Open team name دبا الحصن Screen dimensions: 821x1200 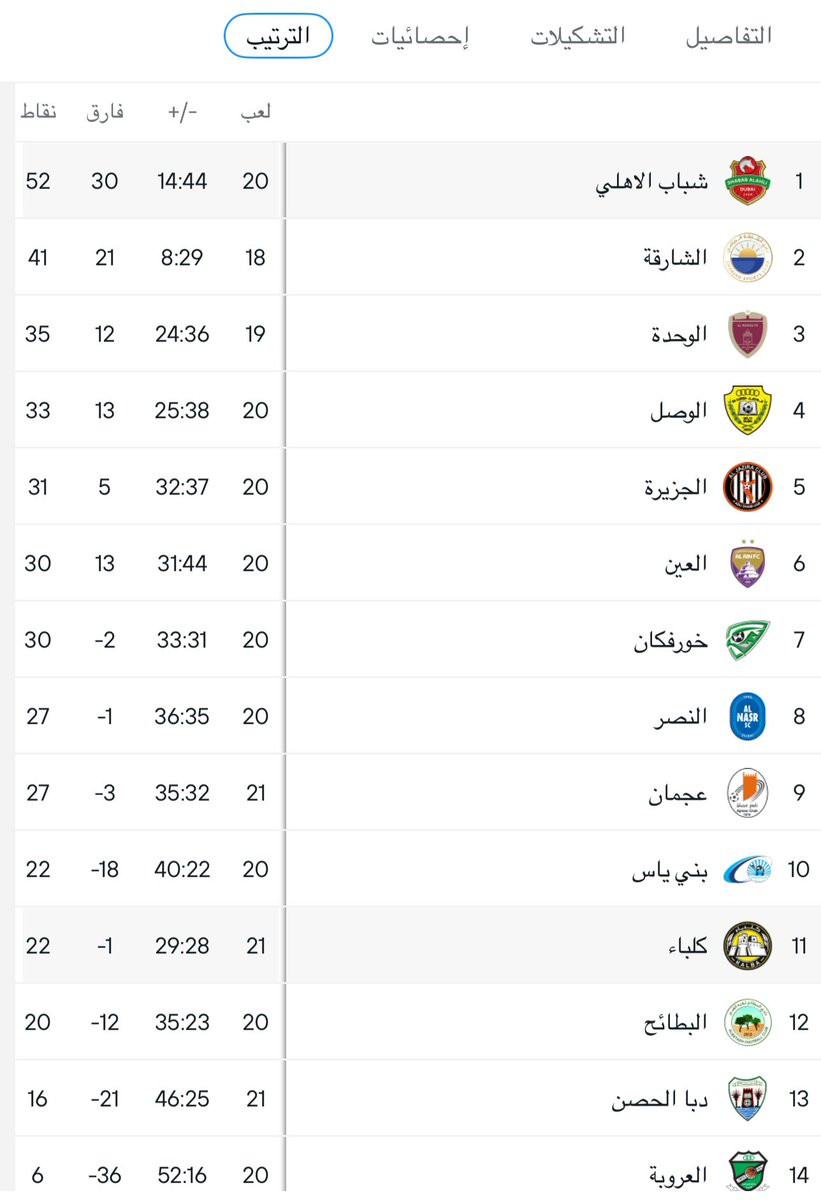click(x=660, y=1099)
